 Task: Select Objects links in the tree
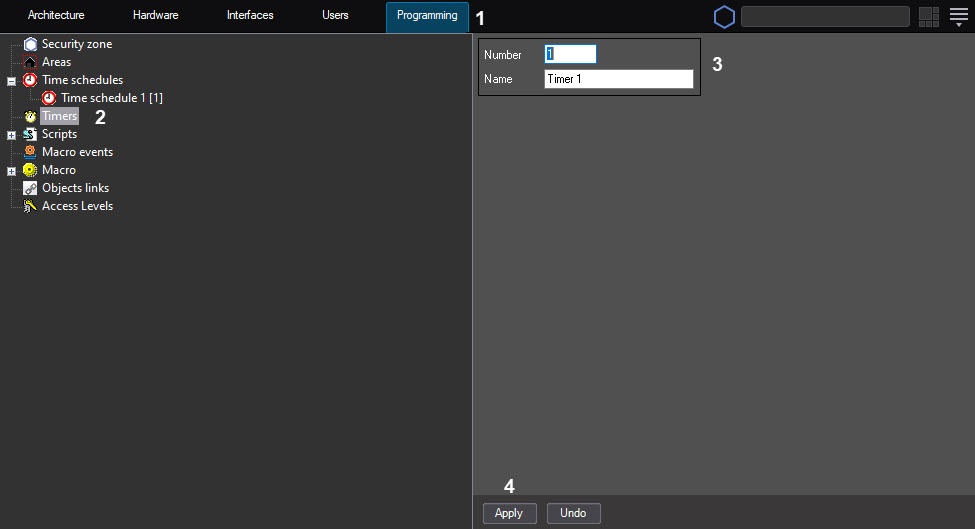[76, 188]
